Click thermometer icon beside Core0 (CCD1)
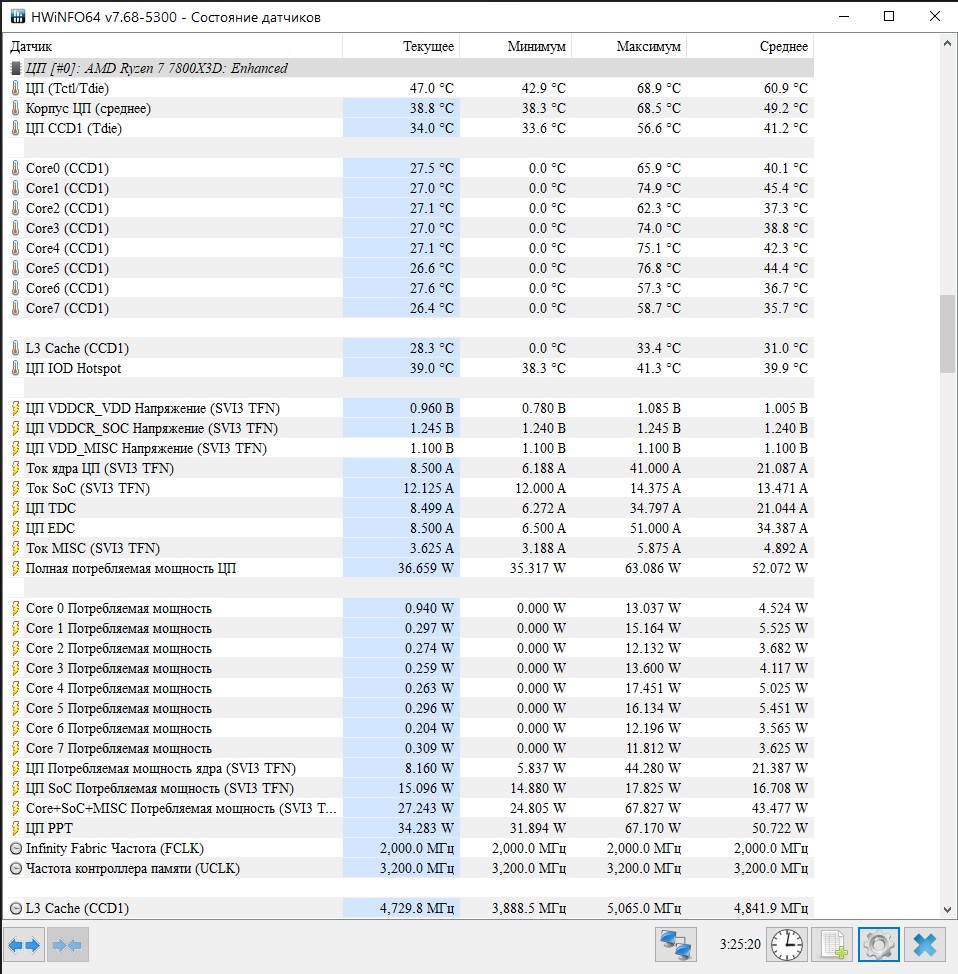Screen dimensions: 958x974 [x=16, y=168]
